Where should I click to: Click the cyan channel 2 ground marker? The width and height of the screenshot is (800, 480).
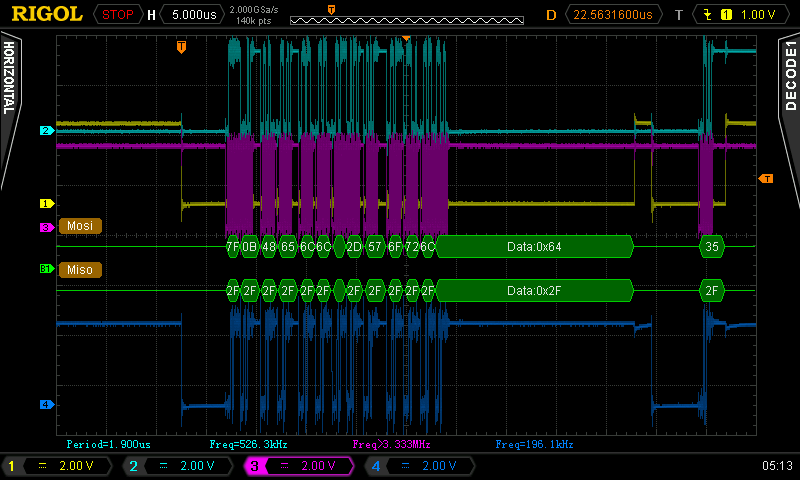coord(46,131)
